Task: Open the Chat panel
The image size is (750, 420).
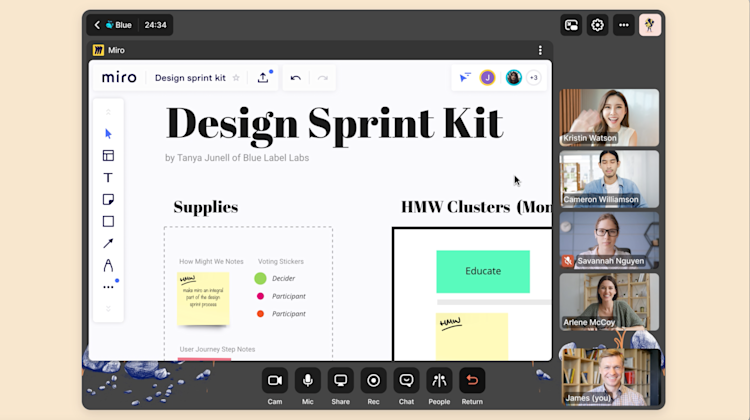Action: pos(406,381)
